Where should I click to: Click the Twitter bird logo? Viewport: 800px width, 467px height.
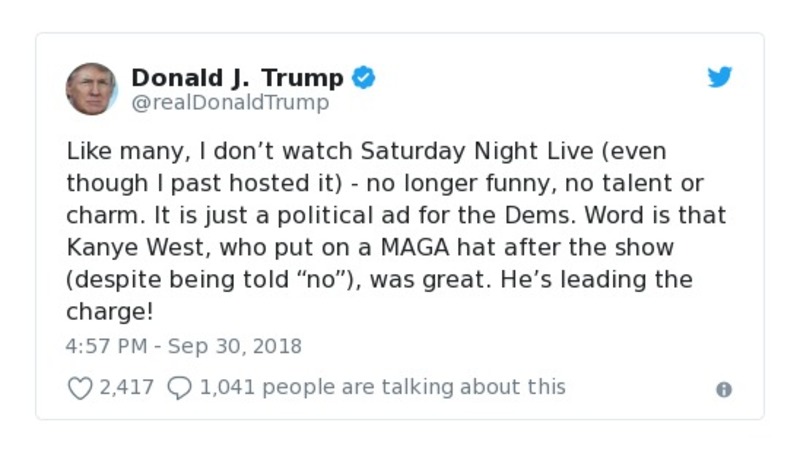click(720, 77)
